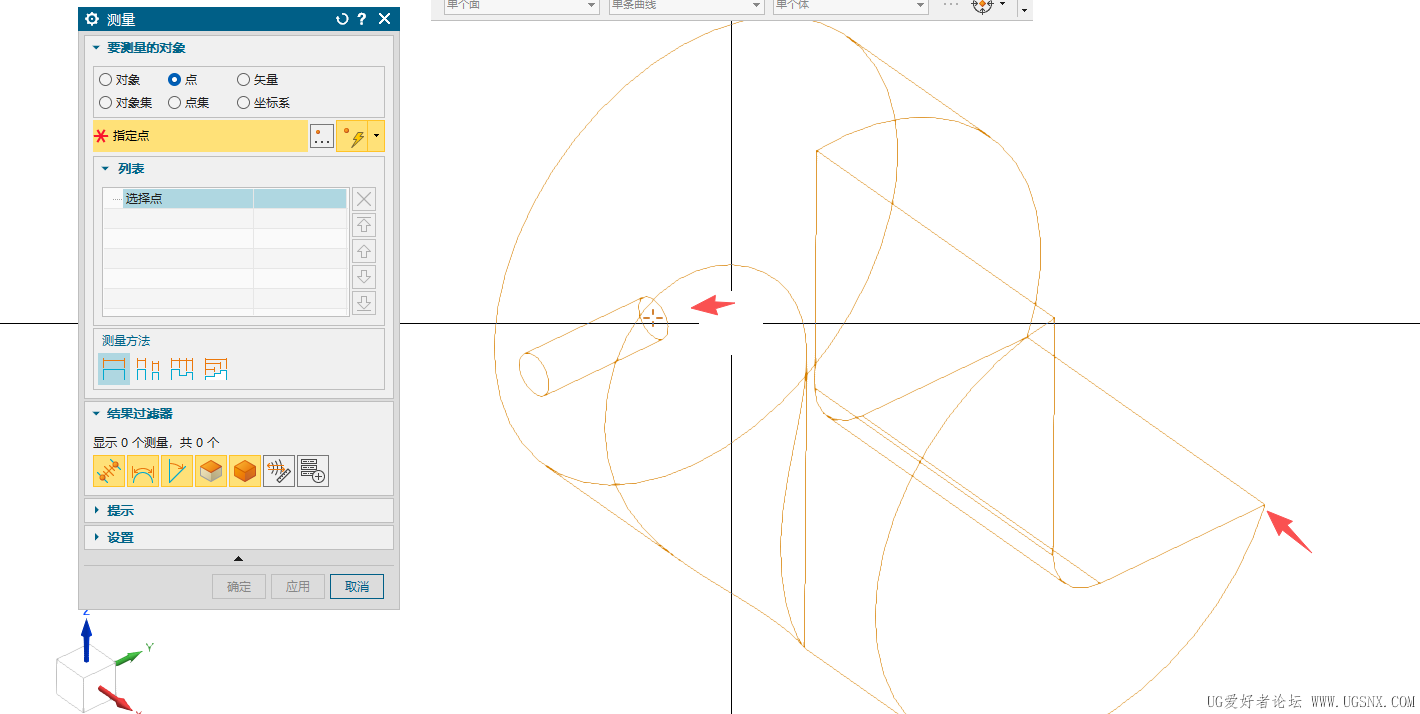
Task: Toggle the distance result filter
Action: [109, 471]
